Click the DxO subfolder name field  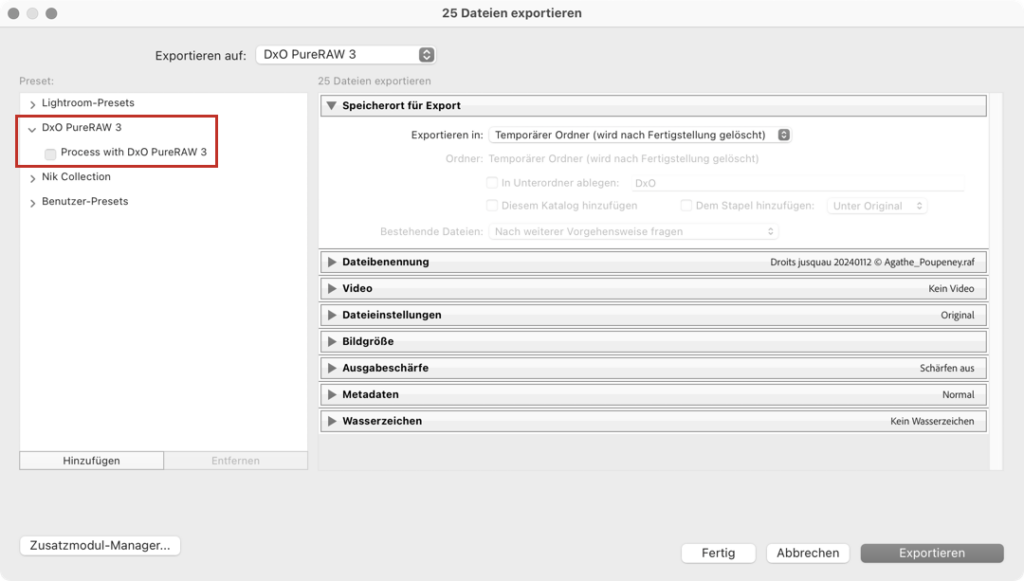click(x=797, y=183)
